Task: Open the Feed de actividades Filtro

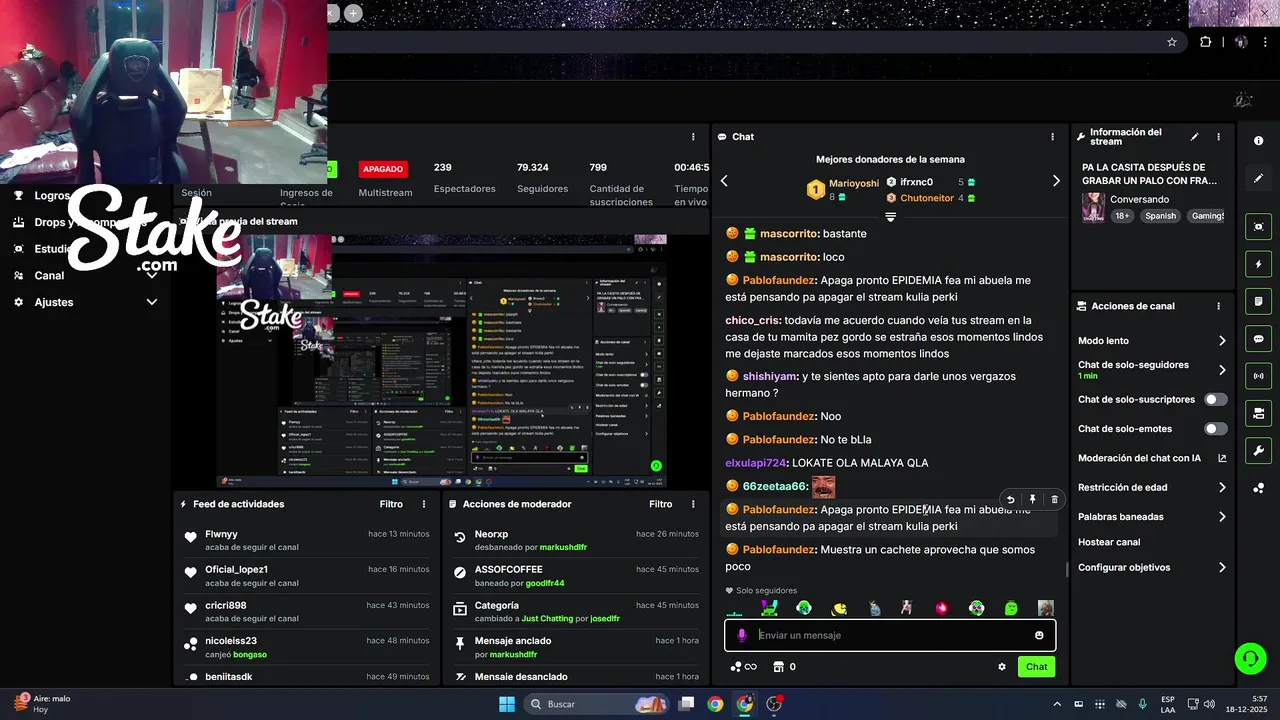Action: pos(391,504)
